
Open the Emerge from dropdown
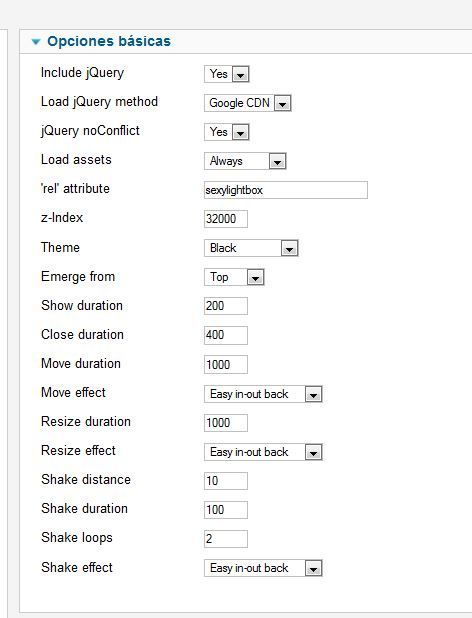[234, 277]
